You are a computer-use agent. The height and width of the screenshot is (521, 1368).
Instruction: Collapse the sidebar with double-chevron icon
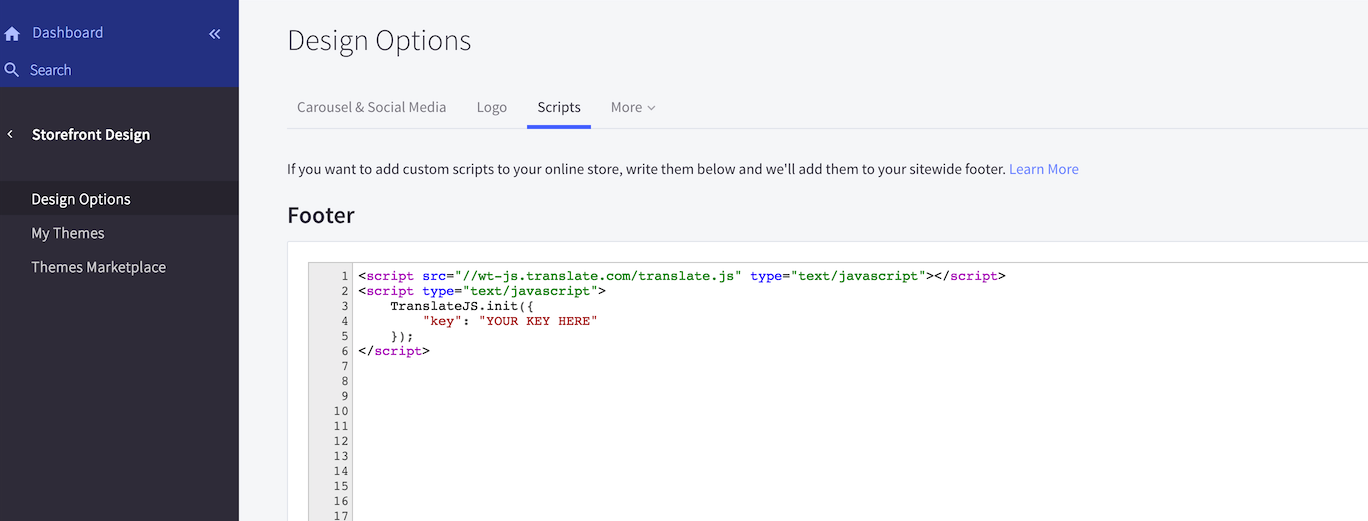214,34
